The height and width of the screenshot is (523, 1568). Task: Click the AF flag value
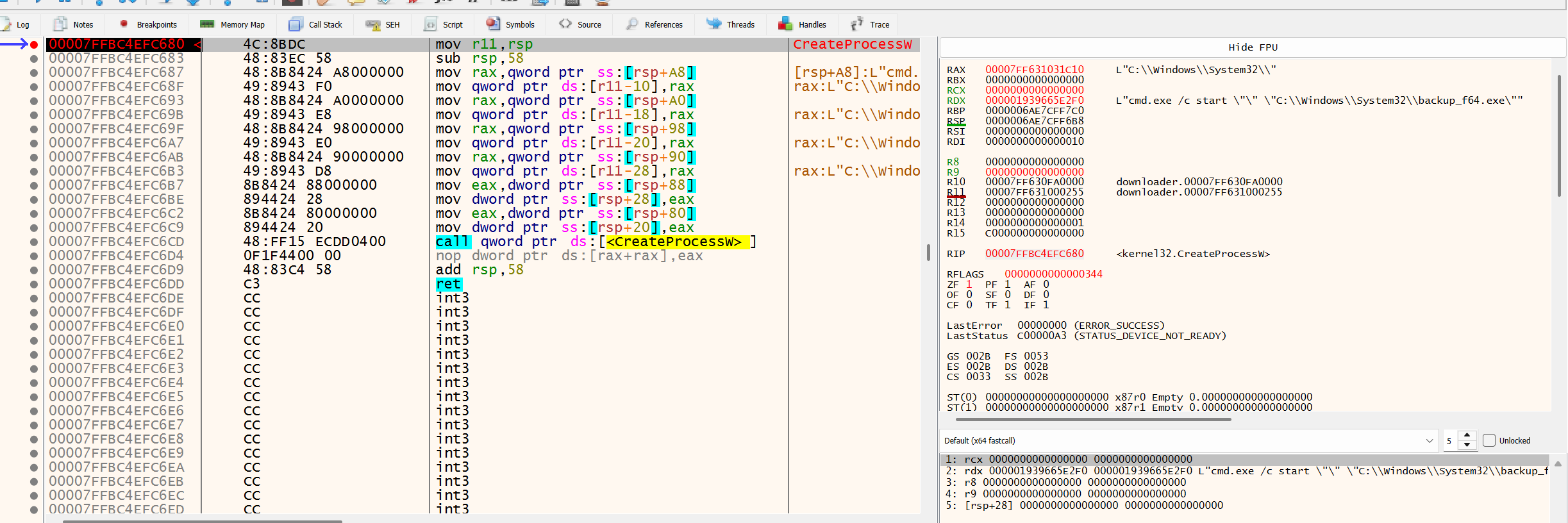1046,285
